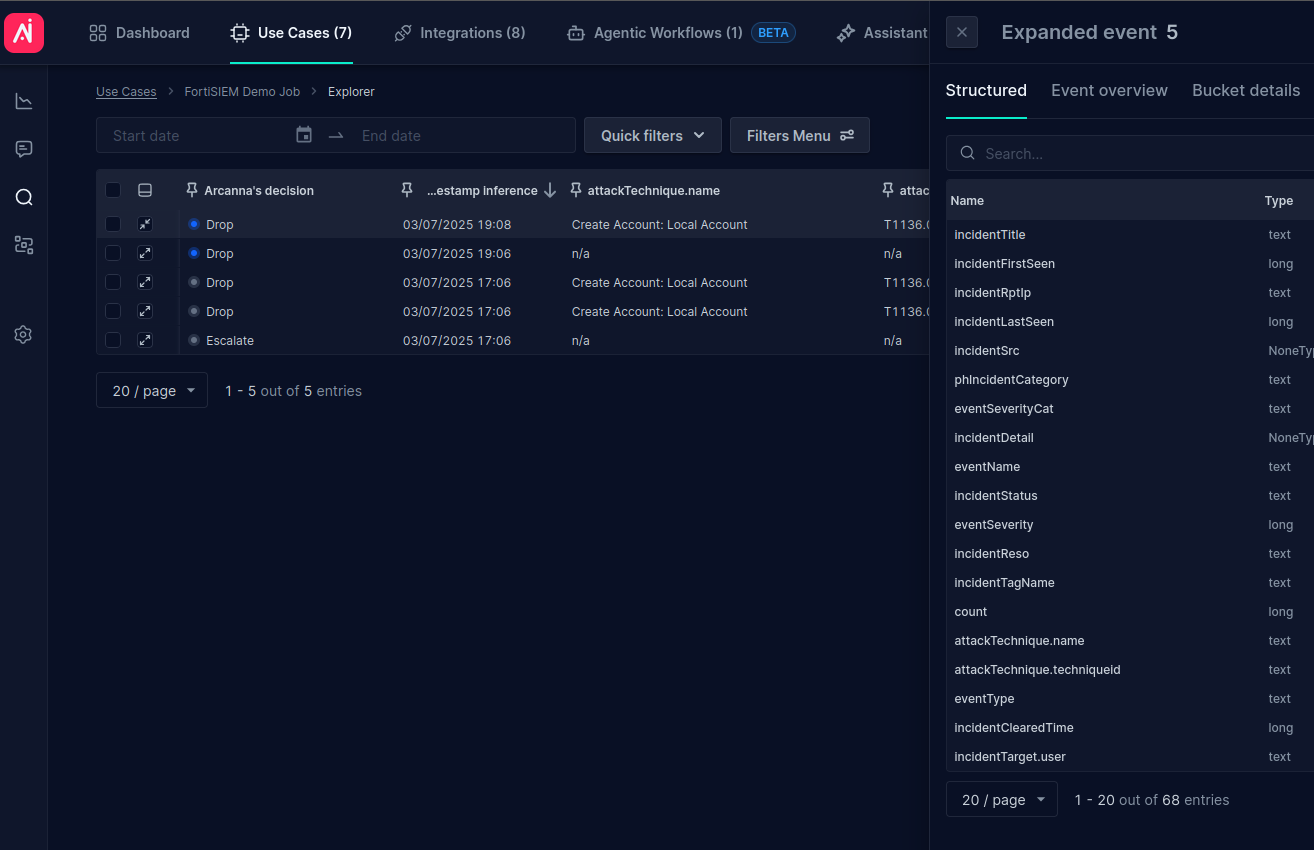This screenshot has width=1314, height=850.
Task: Open the table 20 / page dropdown
Action: point(152,390)
